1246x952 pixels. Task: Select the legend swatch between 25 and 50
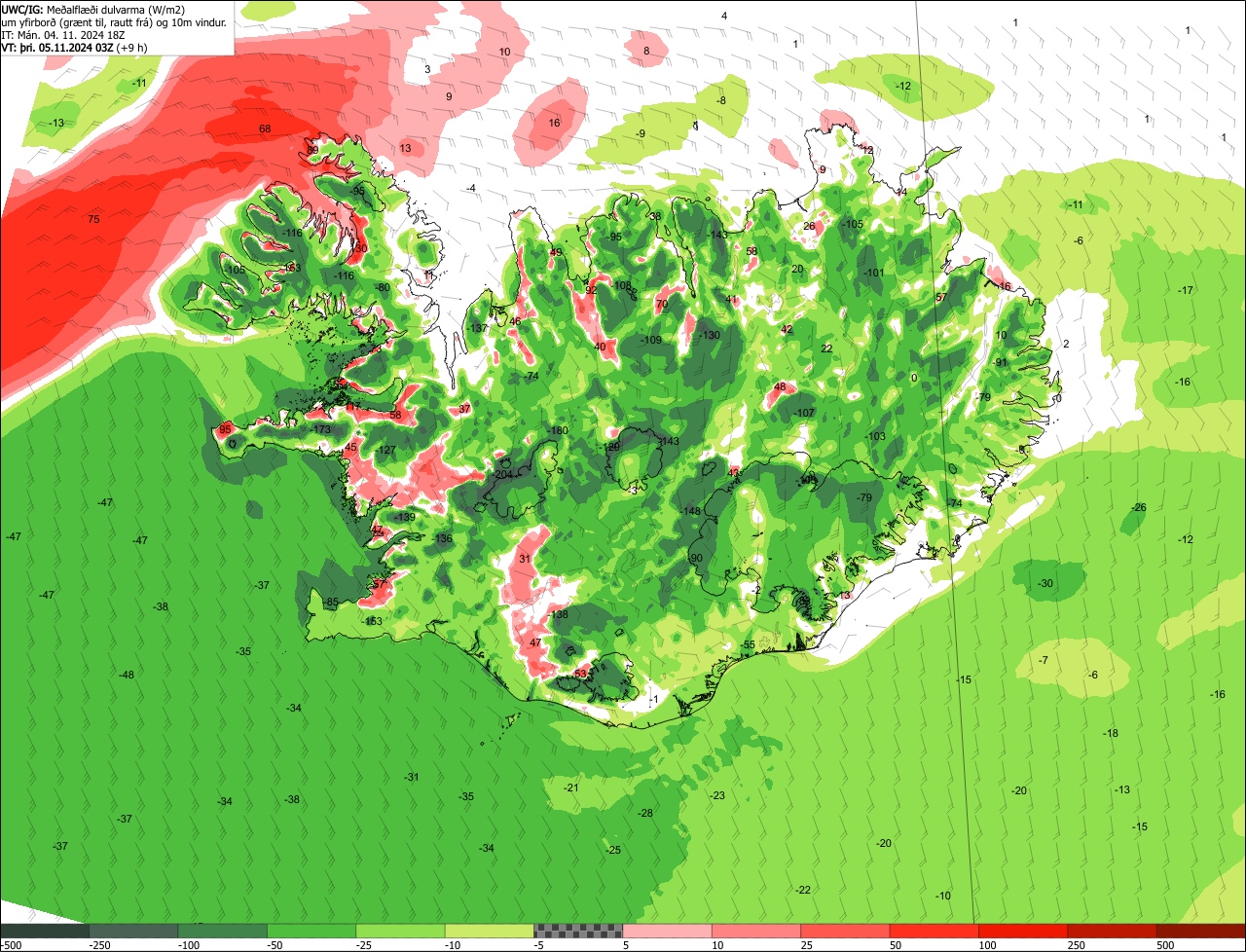[x=845, y=931]
